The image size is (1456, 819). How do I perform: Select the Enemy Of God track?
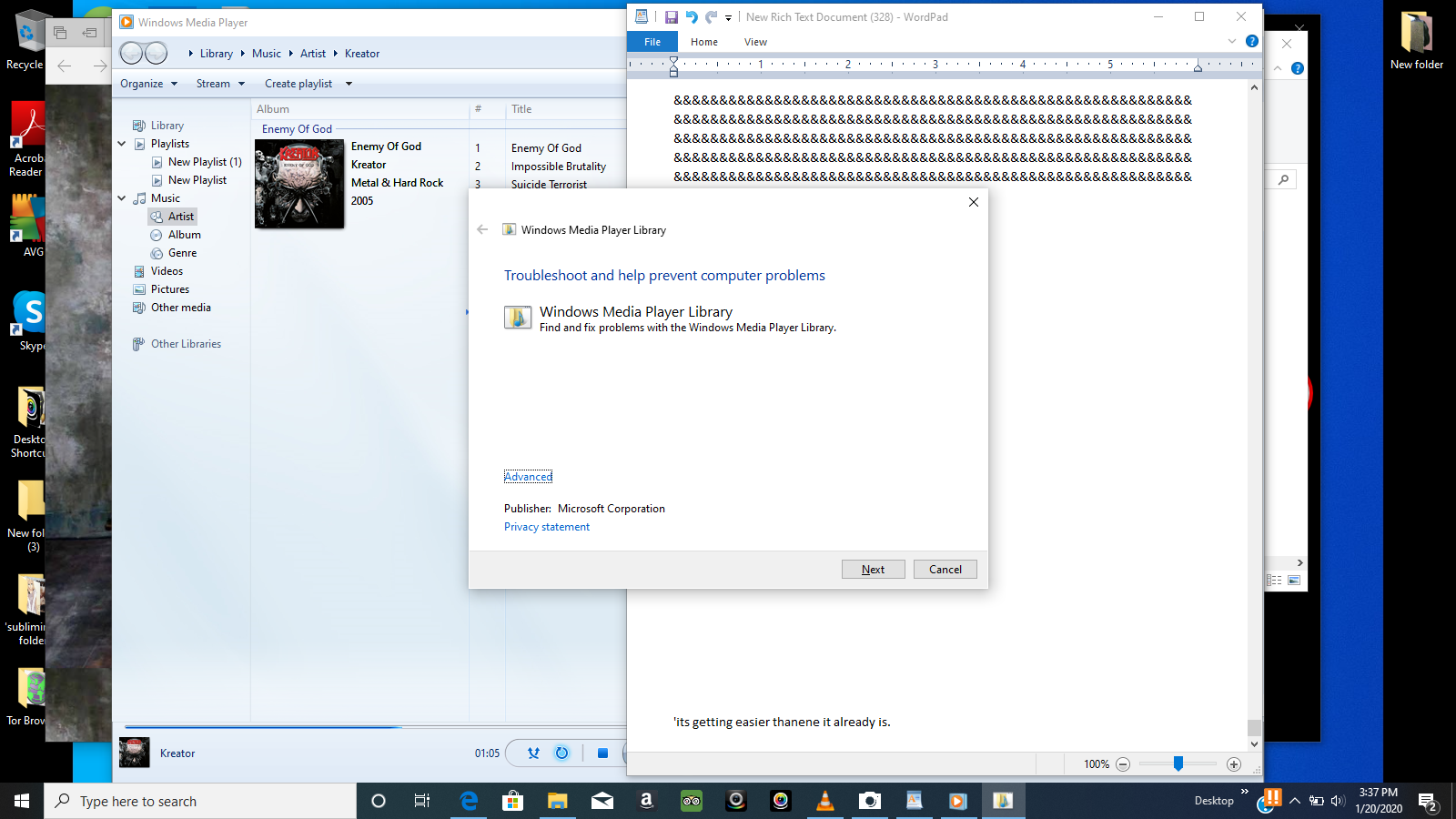pyautogui.click(x=546, y=148)
